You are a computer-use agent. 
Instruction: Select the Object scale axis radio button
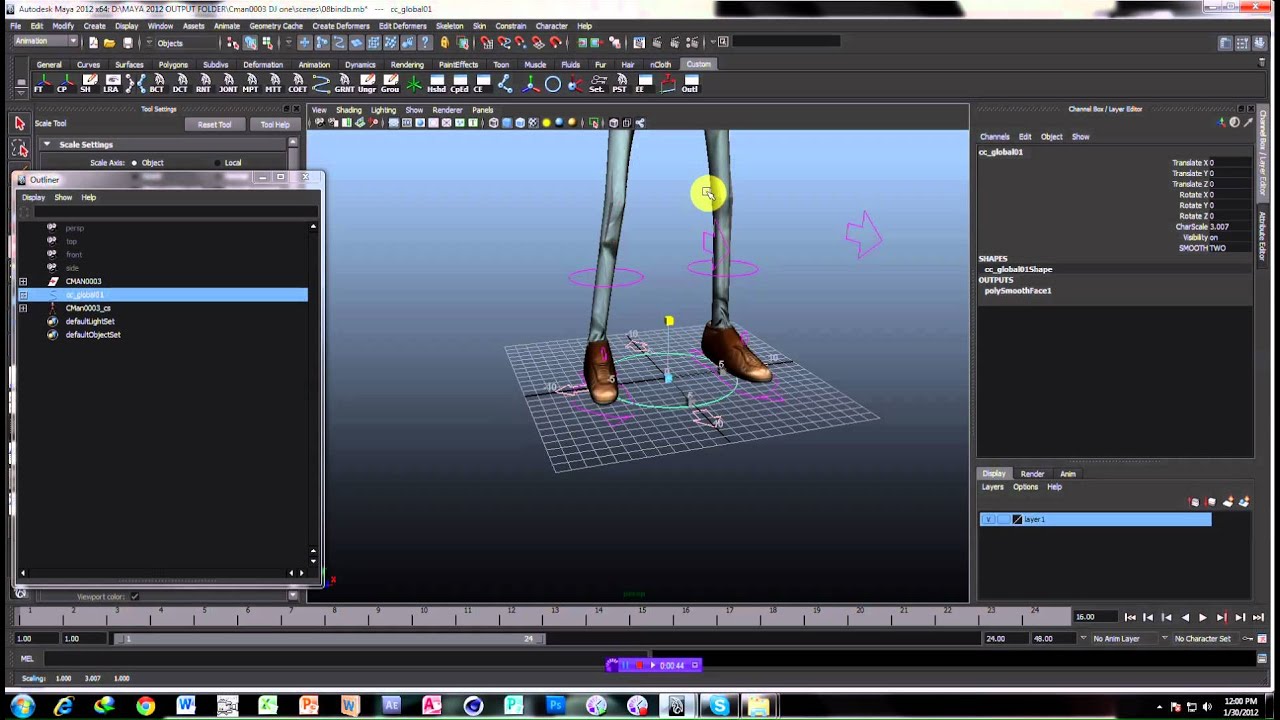[134, 163]
